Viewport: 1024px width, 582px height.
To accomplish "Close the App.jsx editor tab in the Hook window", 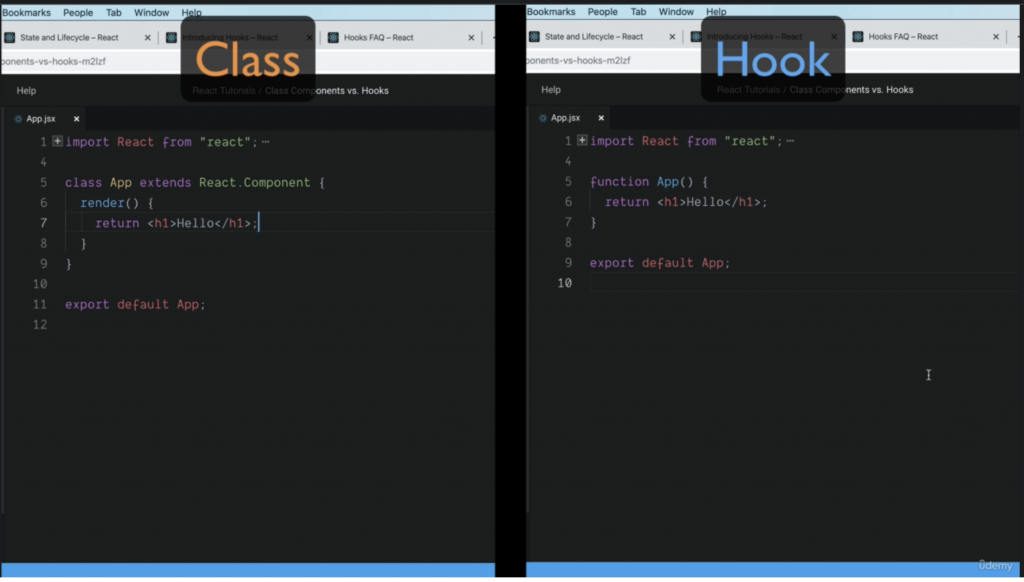I will click(x=601, y=118).
